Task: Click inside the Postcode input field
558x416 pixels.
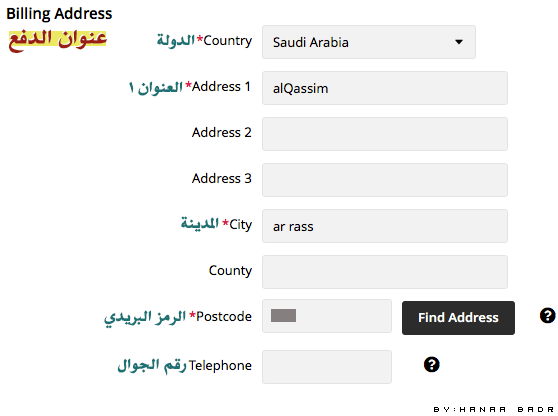Action: pyautogui.click(x=327, y=316)
